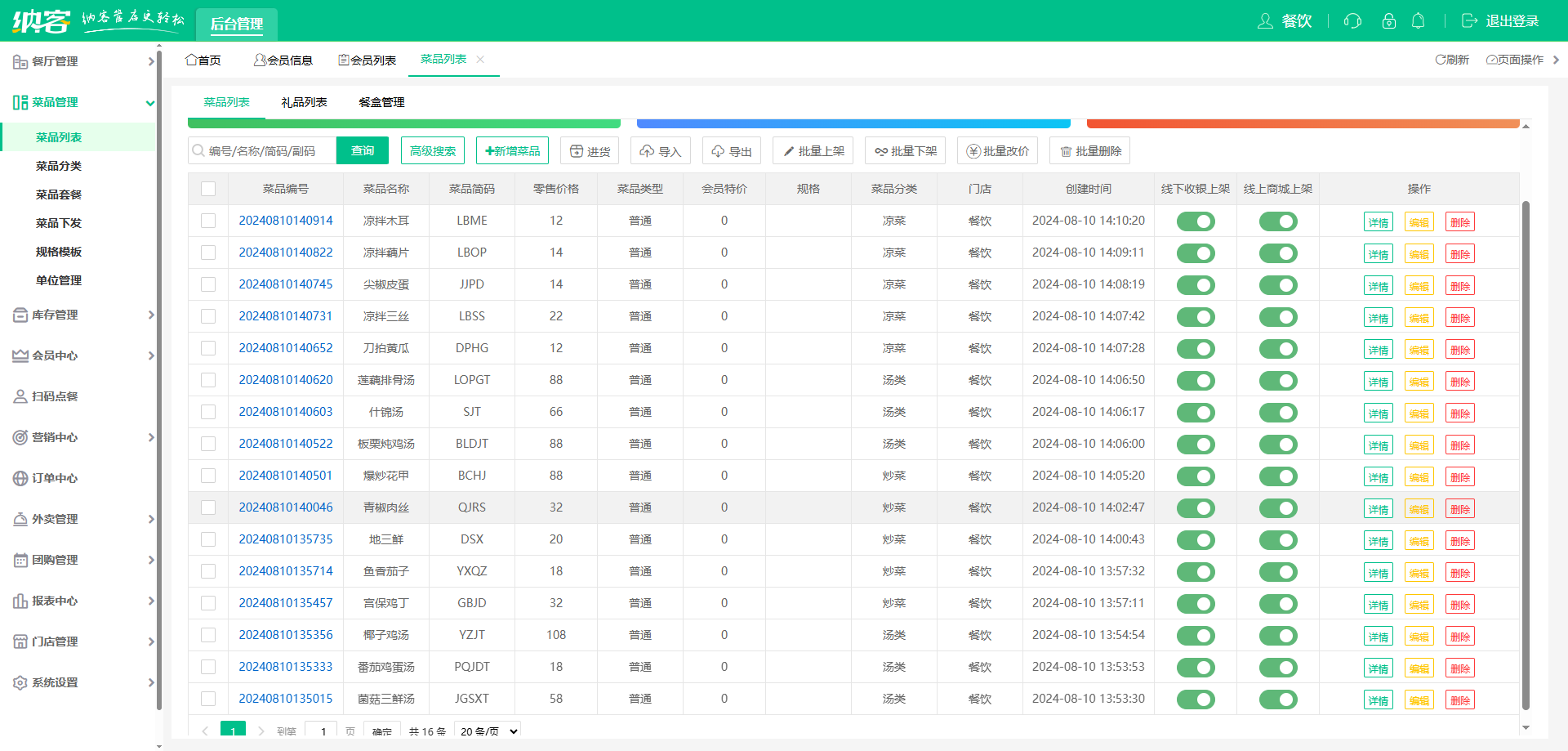Switch to the 会员信息 tab
Viewport: 1568px width, 751px height.
pyautogui.click(x=283, y=60)
